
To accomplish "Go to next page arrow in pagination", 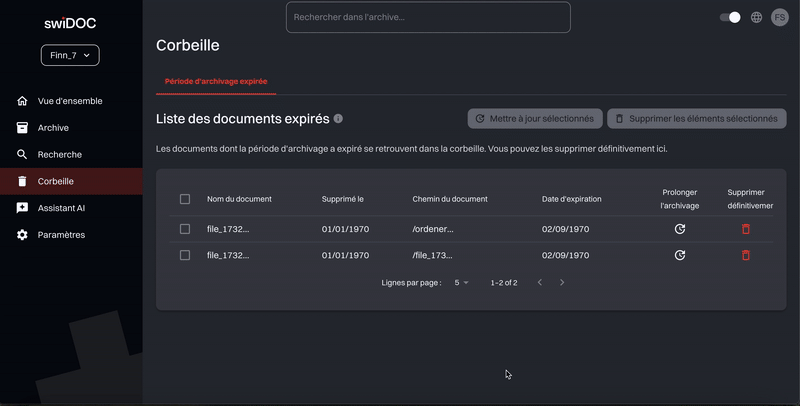I will point(562,283).
